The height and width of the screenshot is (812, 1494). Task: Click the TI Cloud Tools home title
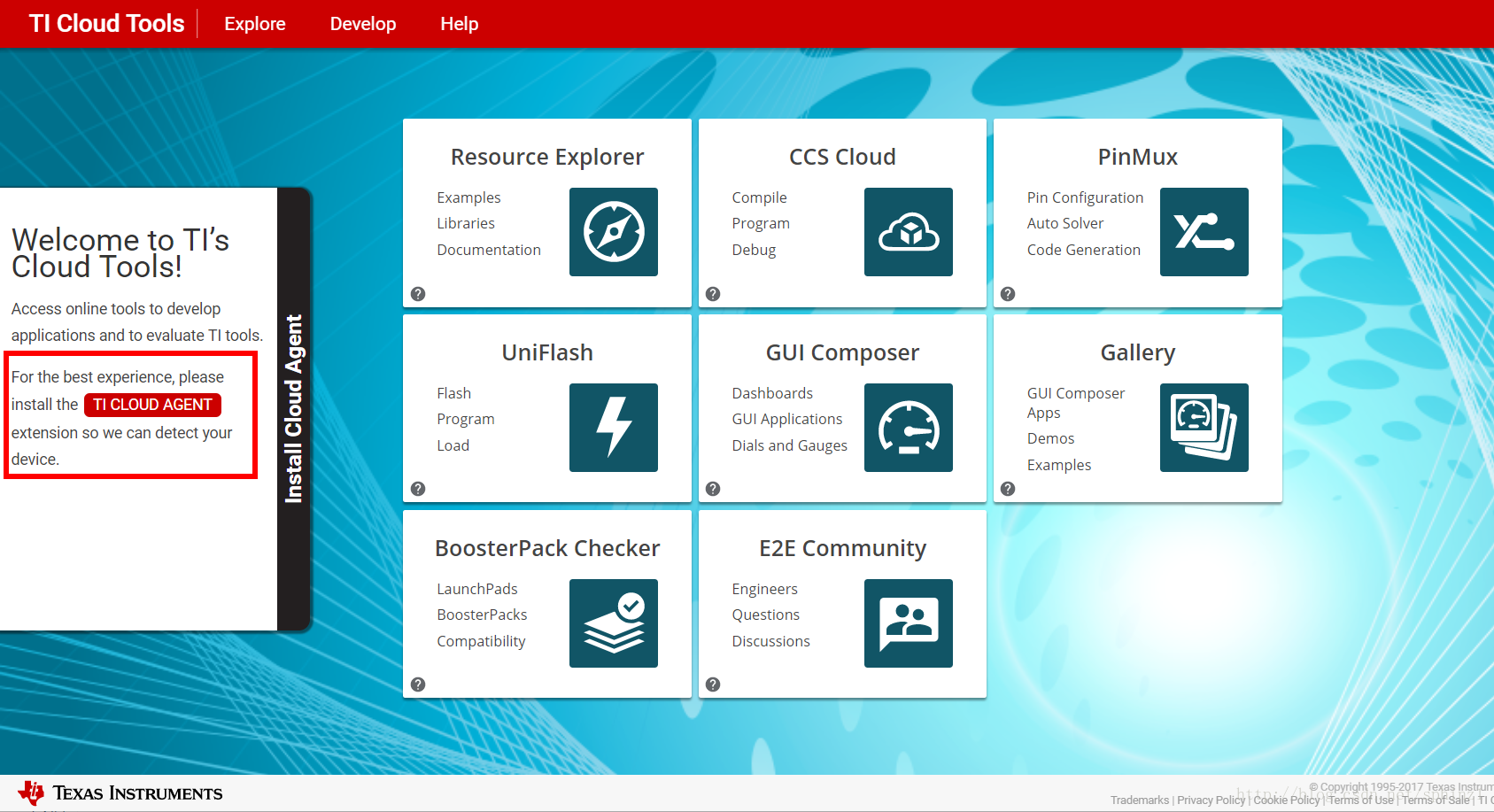tap(107, 24)
